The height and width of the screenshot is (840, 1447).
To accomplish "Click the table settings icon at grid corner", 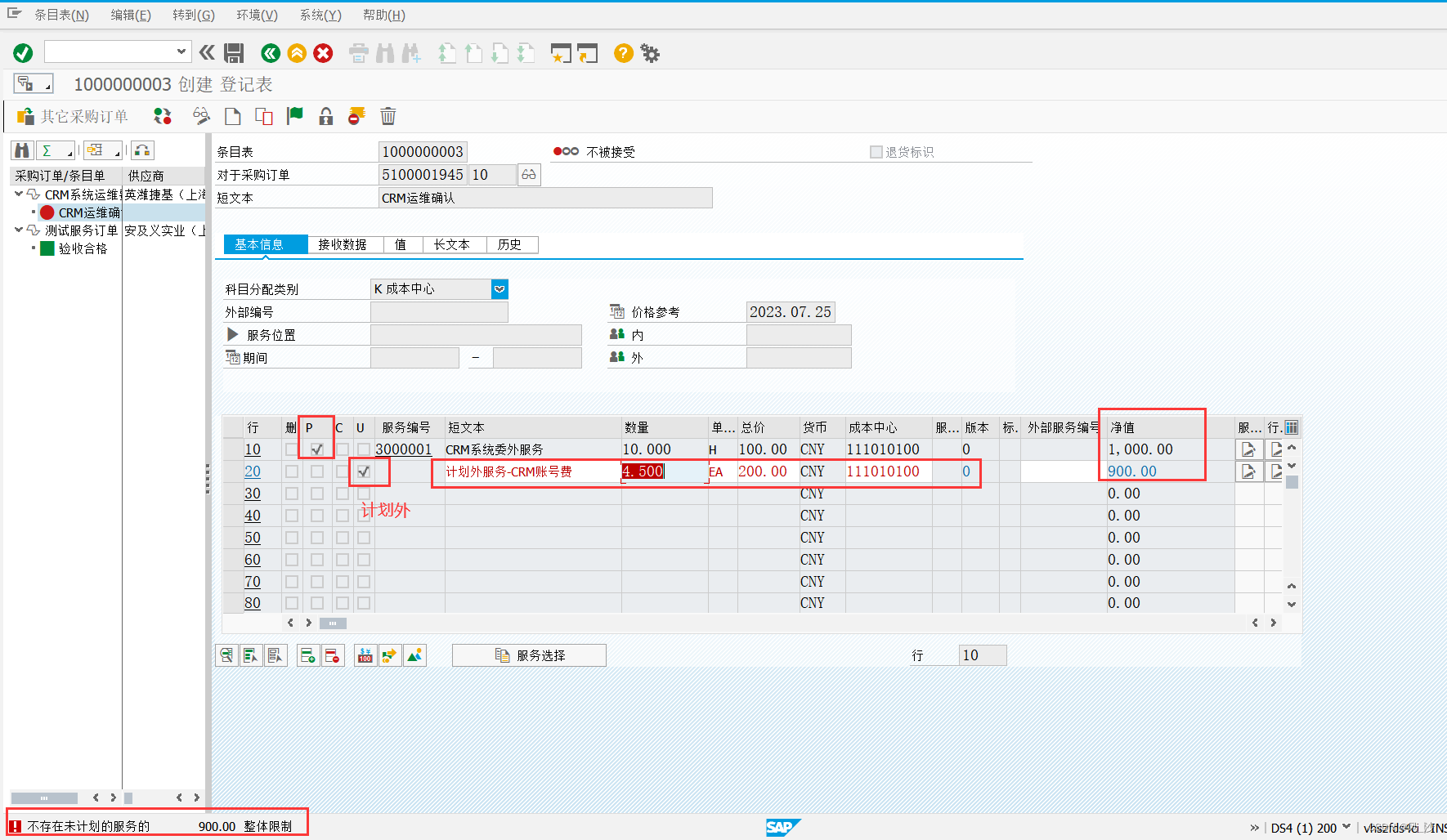I will [x=1292, y=427].
